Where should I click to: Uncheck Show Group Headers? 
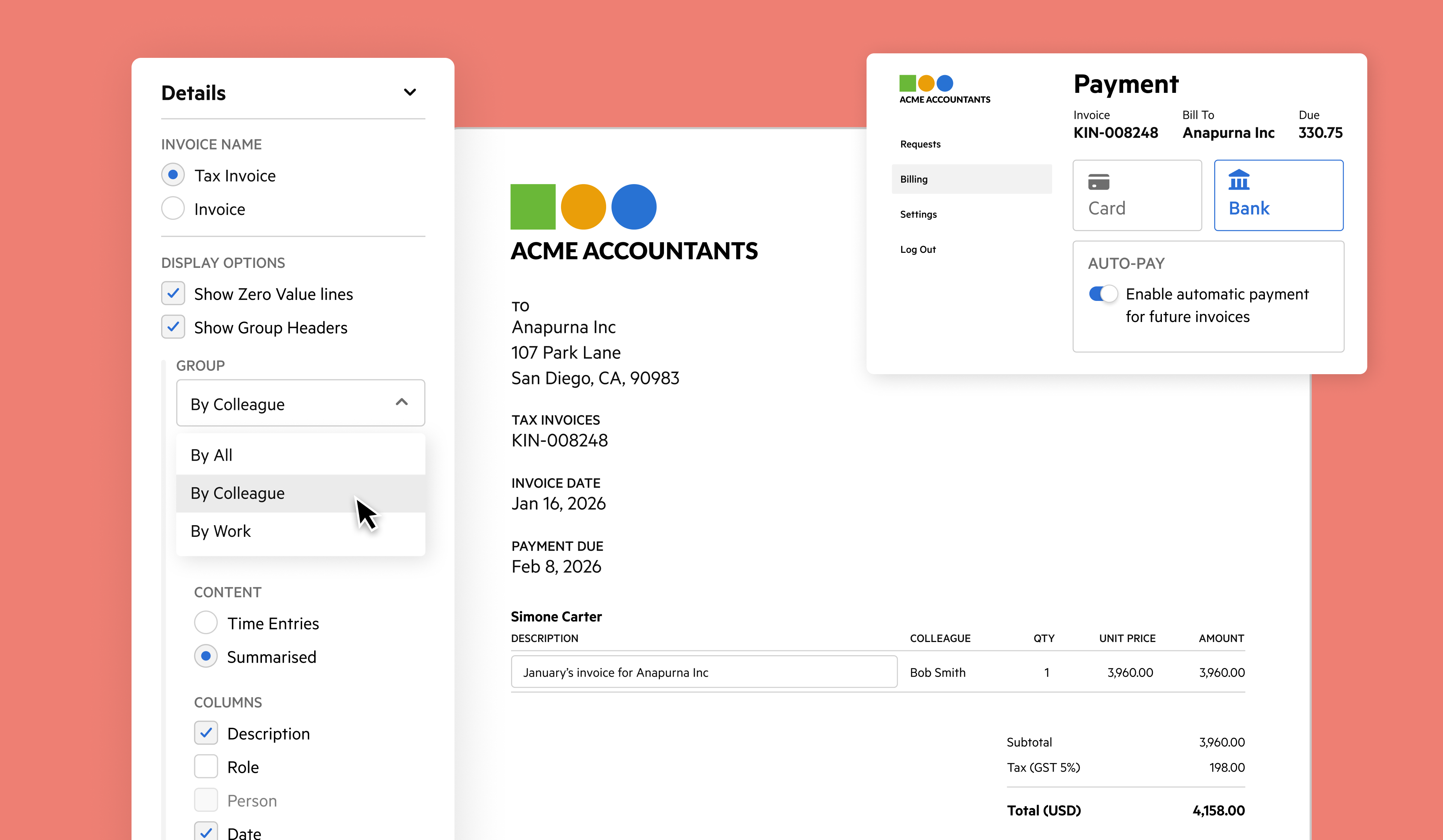coord(173,328)
